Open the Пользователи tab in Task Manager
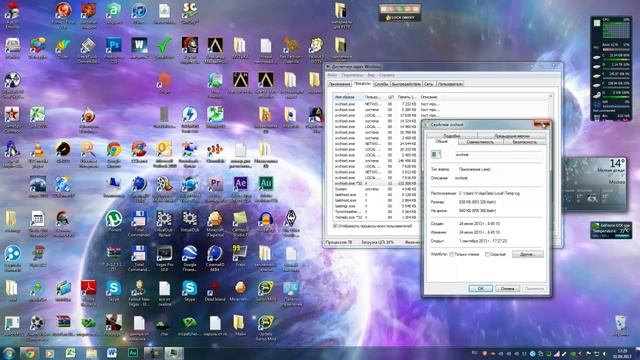This screenshot has height=360, width=640. (x=450, y=84)
